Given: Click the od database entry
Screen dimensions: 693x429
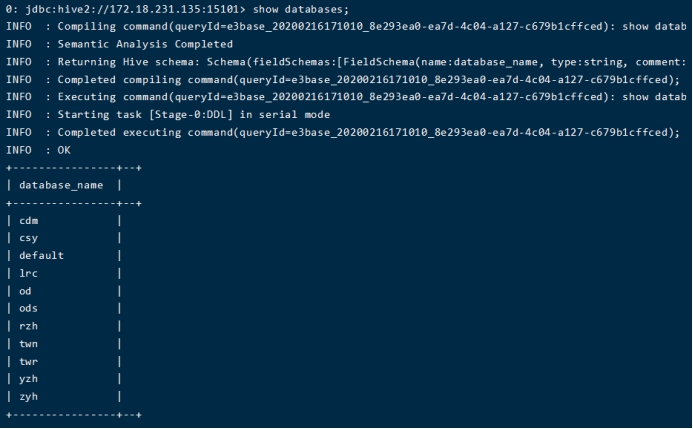Looking at the screenshot, I should tap(25, 291).
